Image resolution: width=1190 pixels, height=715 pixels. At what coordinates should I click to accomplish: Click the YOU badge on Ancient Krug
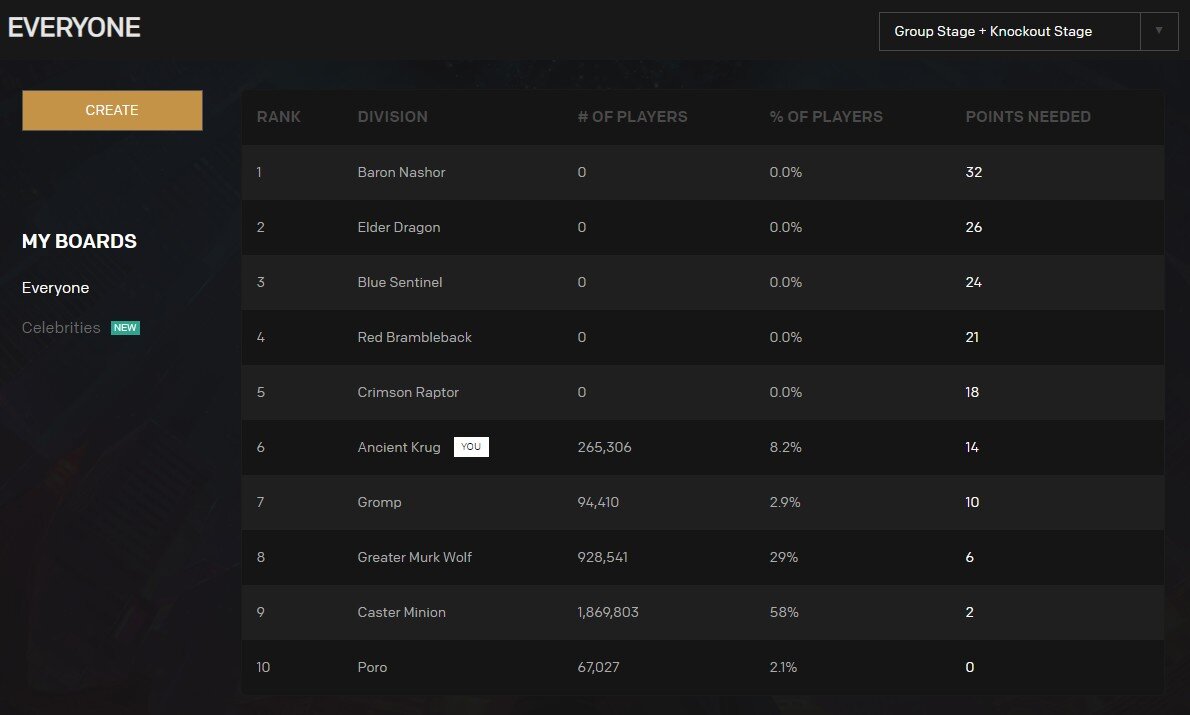pos(471,447)
